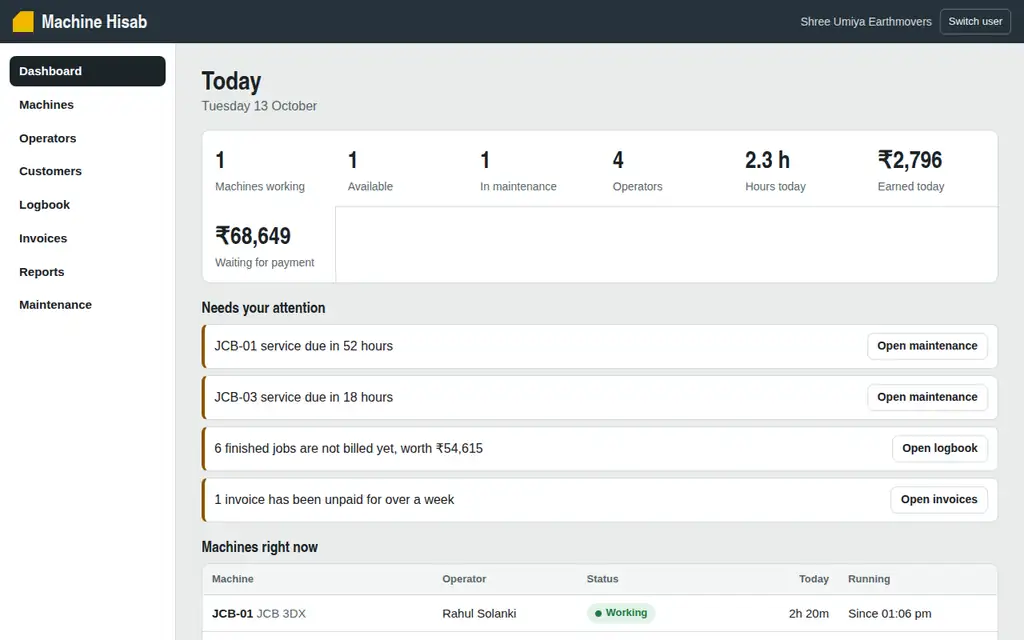Image resolution: width=1024 pixels, height=640 pixels.
Task: Click operator name Rahul Solanki
Action: pos(479,613)
